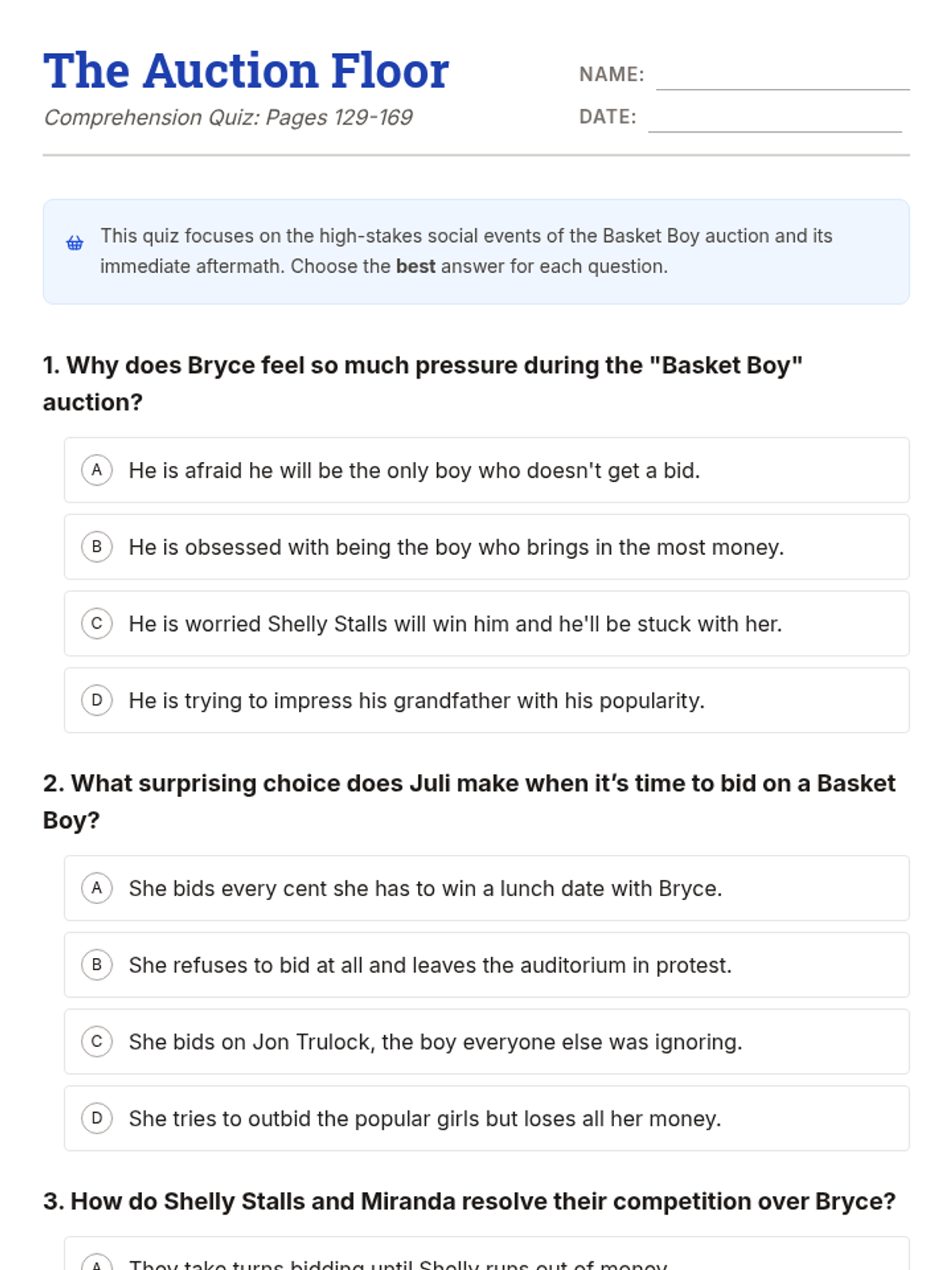Choose circle C about bidding on Jon Trulock
The height and width of the screenshot is (1270, 952).
pos(97,1041)
